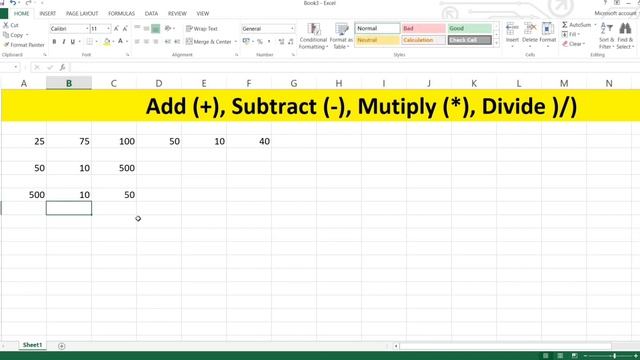Open the Orientation dropdown

pos(169,29)
